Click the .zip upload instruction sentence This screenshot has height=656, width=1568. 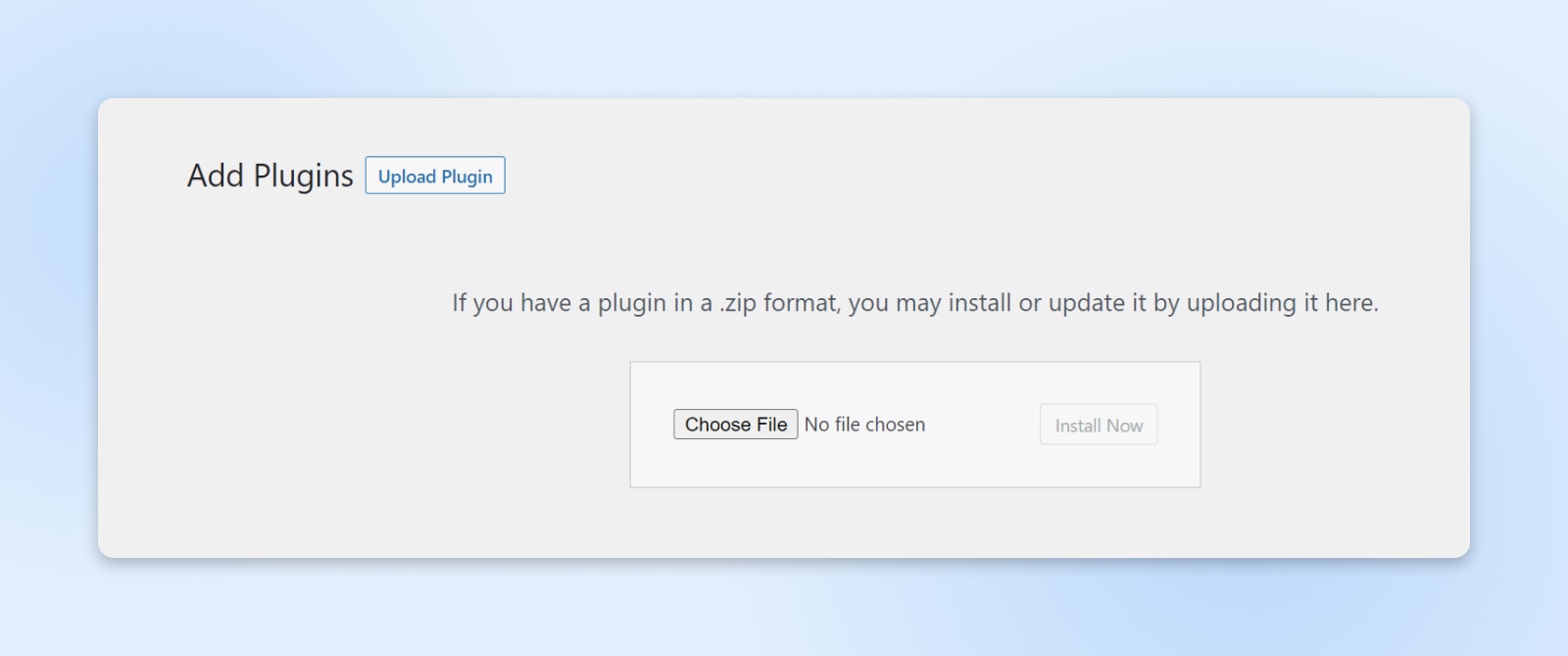point(914,303)
